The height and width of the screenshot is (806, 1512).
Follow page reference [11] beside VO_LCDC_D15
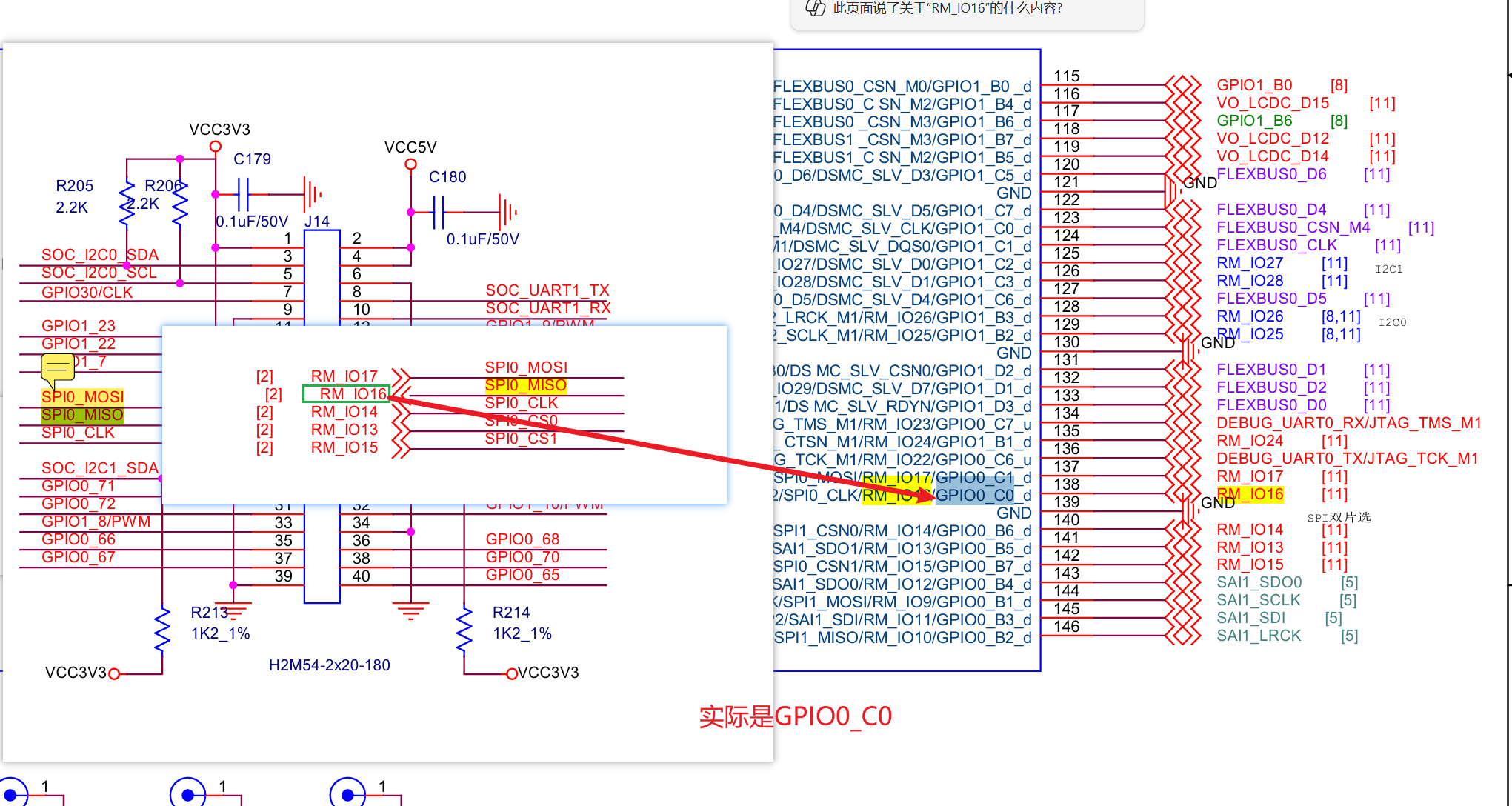pyautogui.click(x=1382, y=103)
